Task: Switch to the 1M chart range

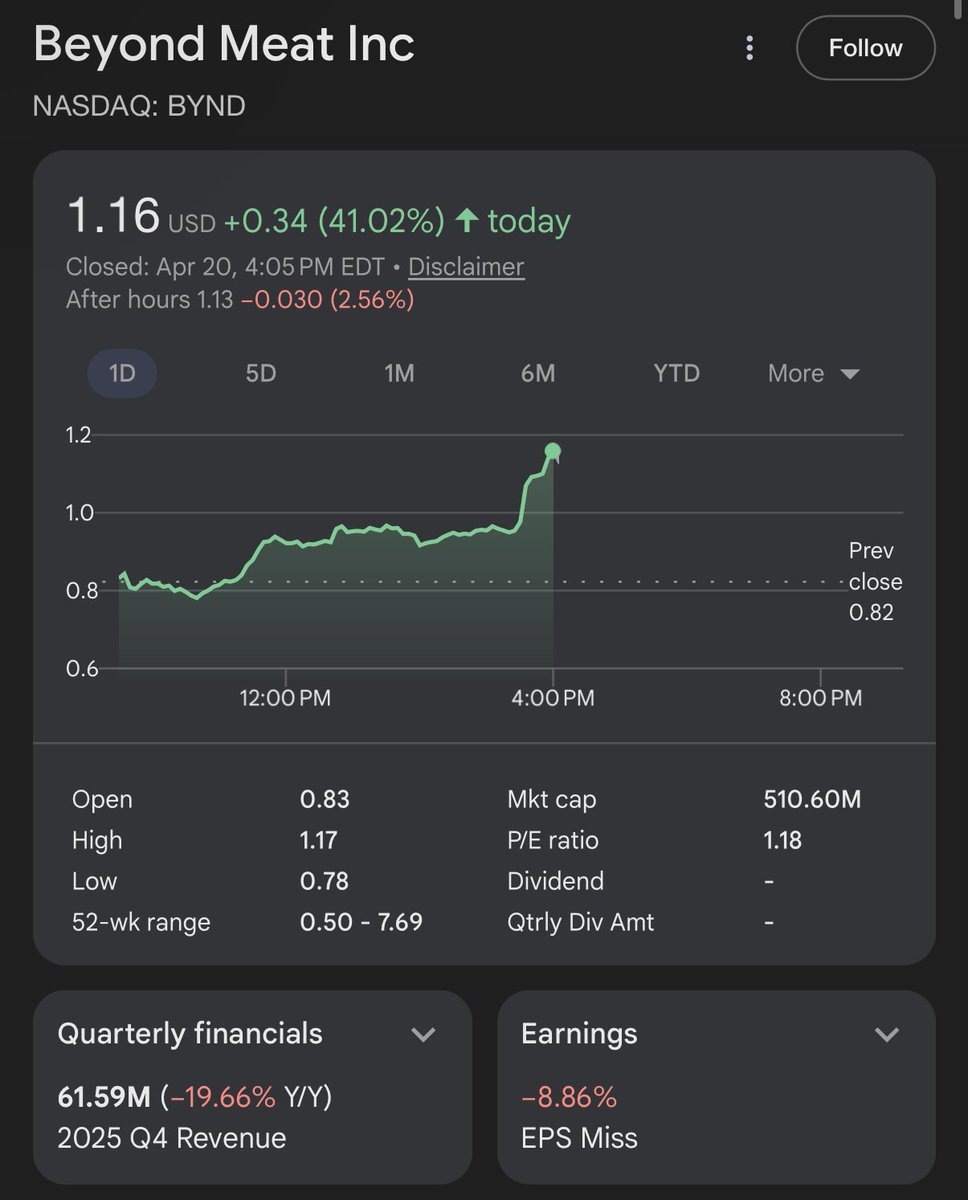Action: tap(399, 374)
